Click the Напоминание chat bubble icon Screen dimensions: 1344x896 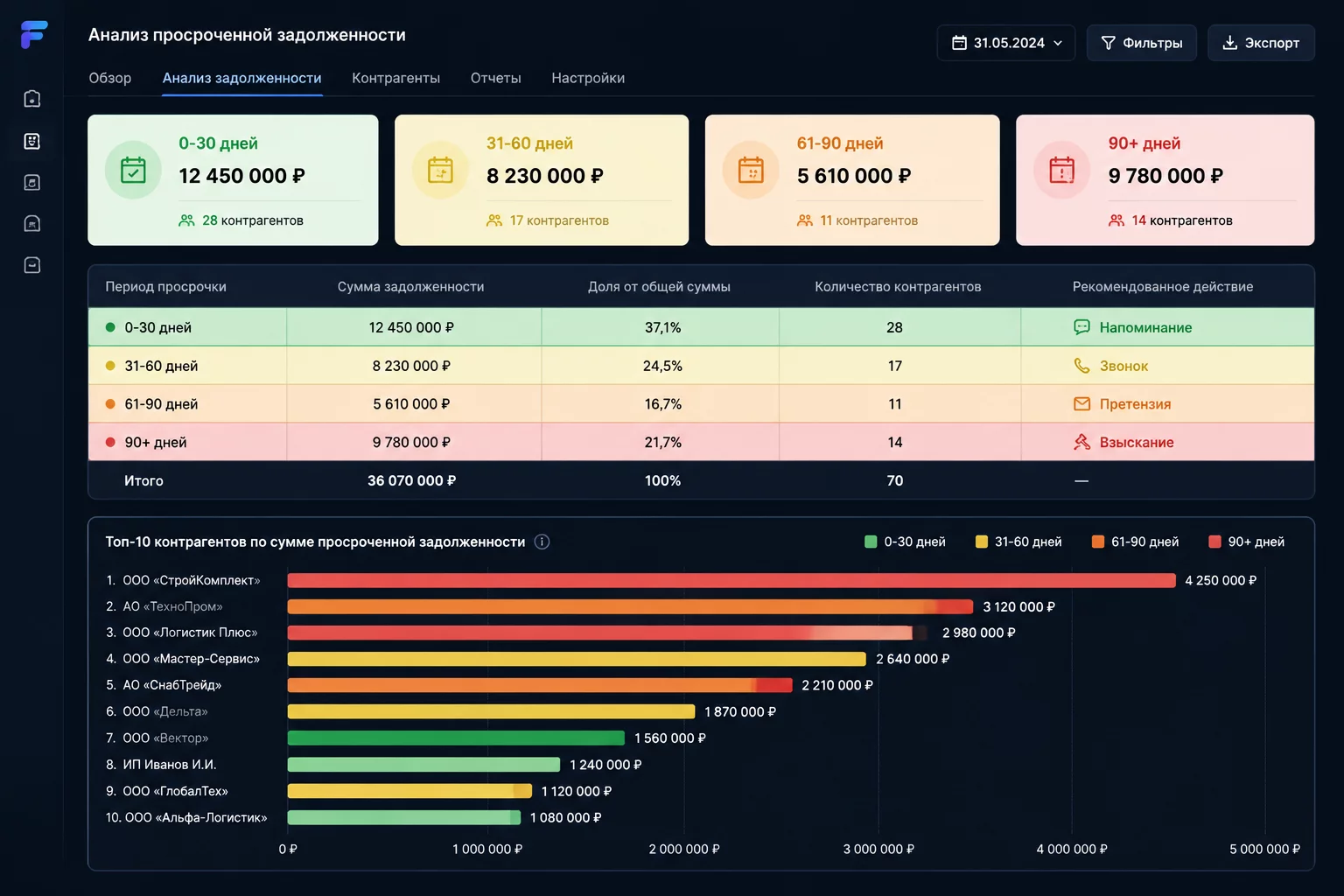point(1081,327)
